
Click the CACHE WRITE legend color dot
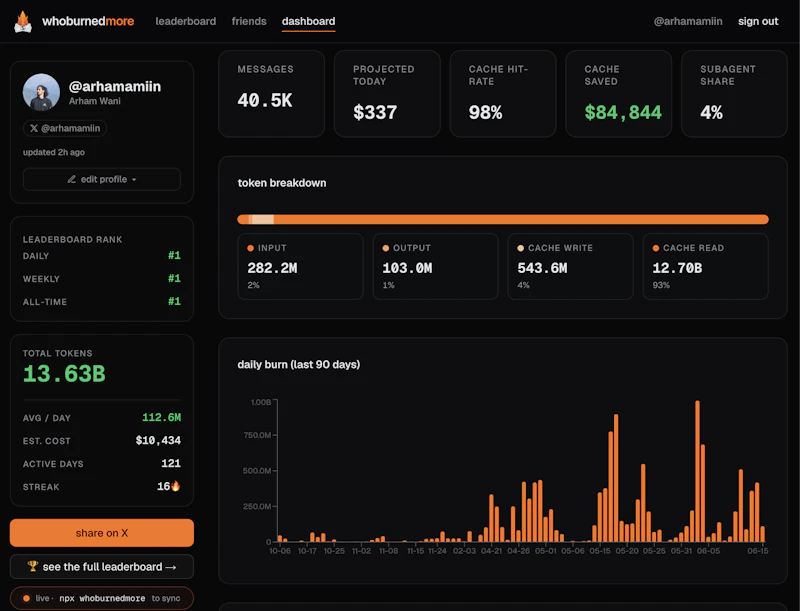click(520, 248)
